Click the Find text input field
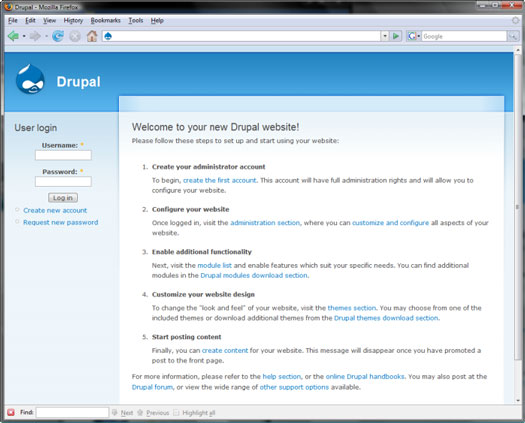The height and width of the screenshot is (423, 525). 72,412
